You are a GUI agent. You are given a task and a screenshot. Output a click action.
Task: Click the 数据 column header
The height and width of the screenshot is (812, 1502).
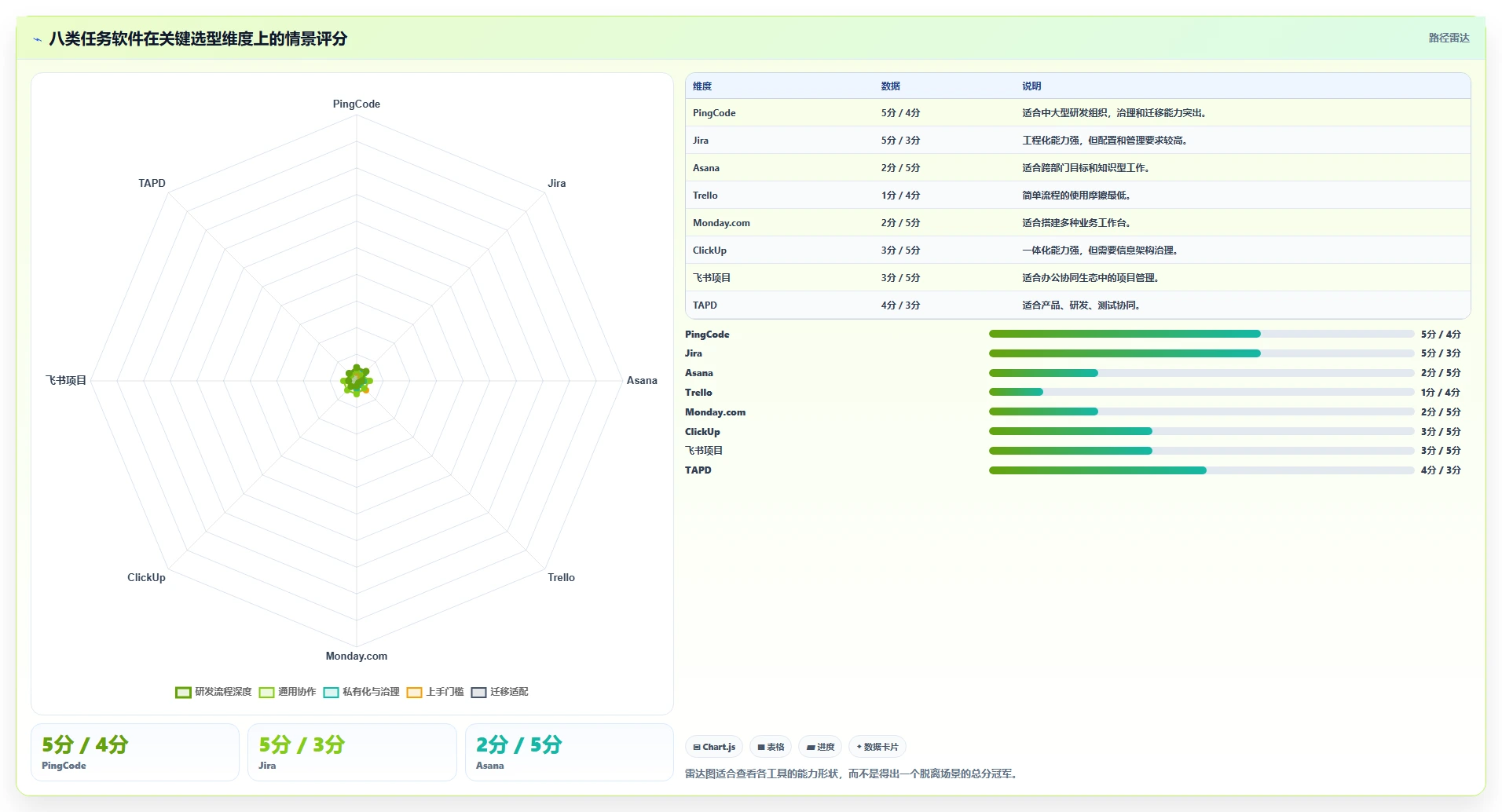pyautogui.click(x=891, y=86)
